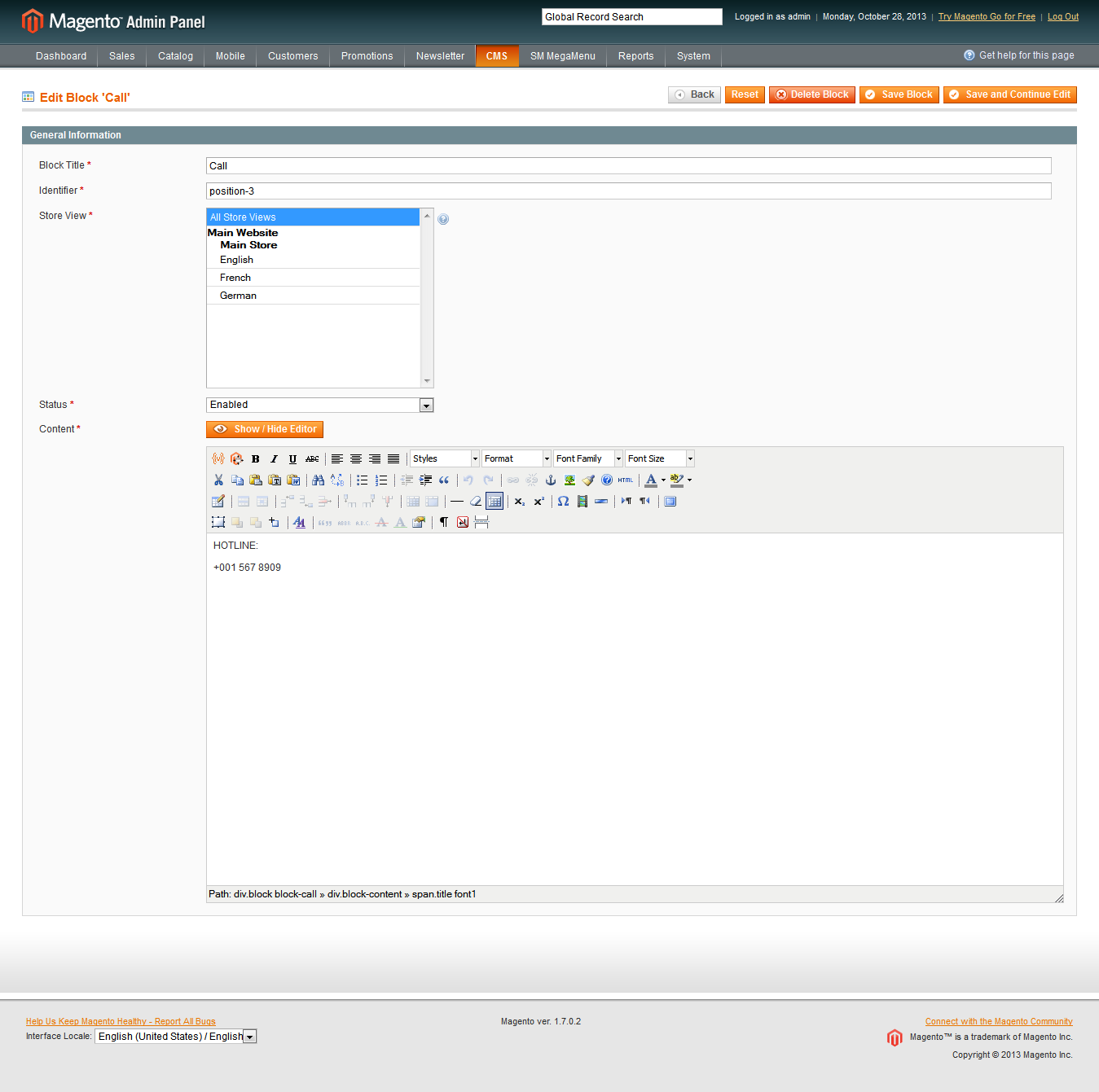Click Save and Continue Edit button

click(1010, 94)
